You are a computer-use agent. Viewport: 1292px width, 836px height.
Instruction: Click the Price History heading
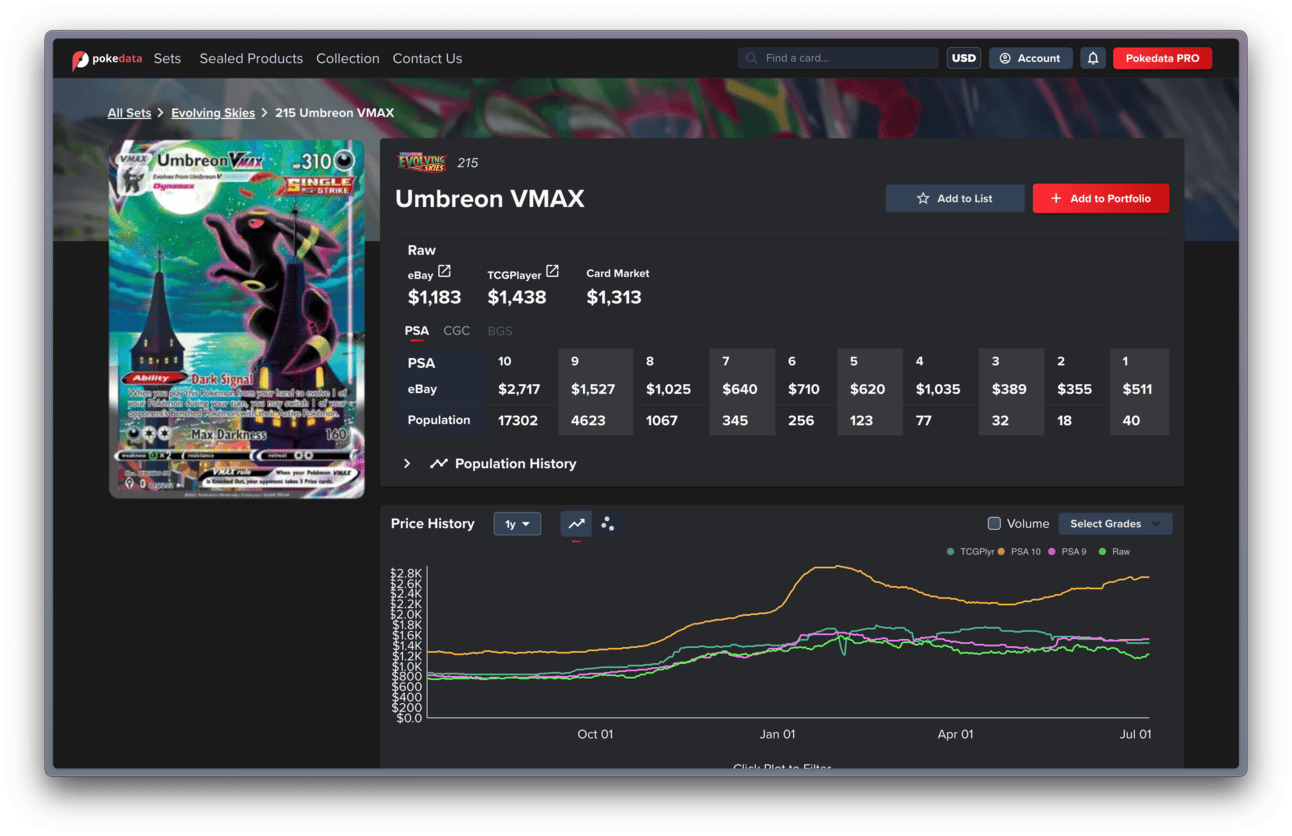coord(433,524)
